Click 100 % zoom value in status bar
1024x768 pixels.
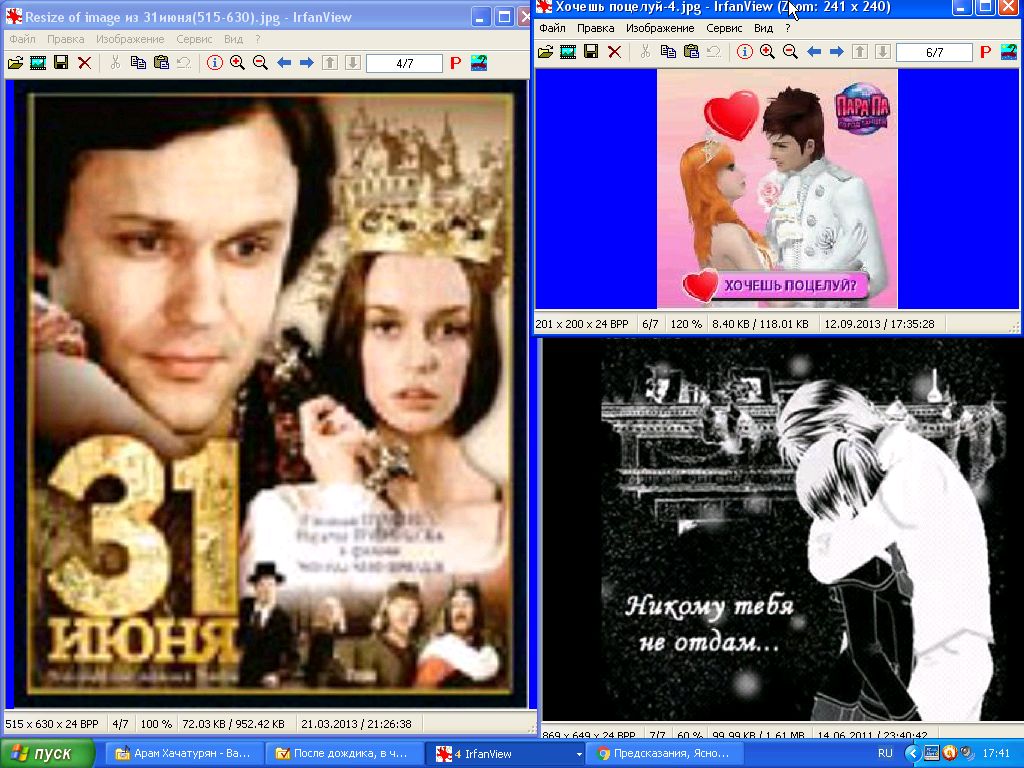(156, 724)
